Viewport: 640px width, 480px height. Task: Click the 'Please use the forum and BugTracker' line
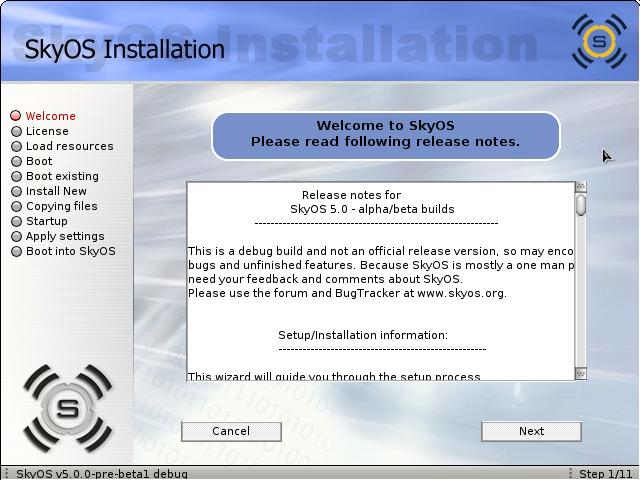[x=347, y=293]
